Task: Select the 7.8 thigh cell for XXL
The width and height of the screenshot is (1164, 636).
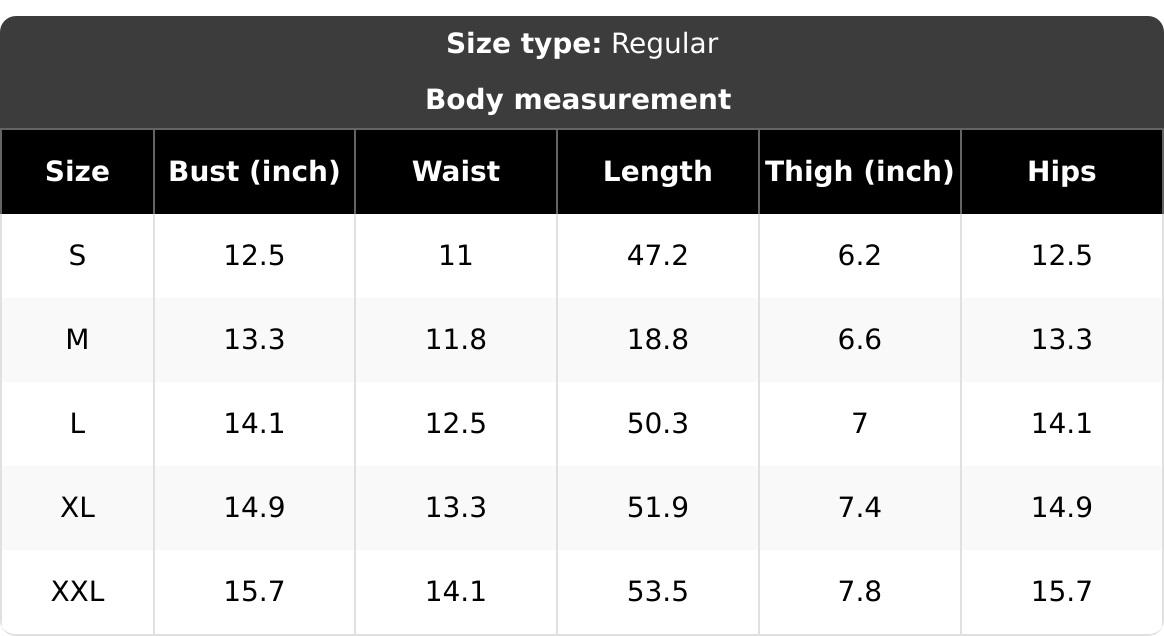Action: point(860,591)
